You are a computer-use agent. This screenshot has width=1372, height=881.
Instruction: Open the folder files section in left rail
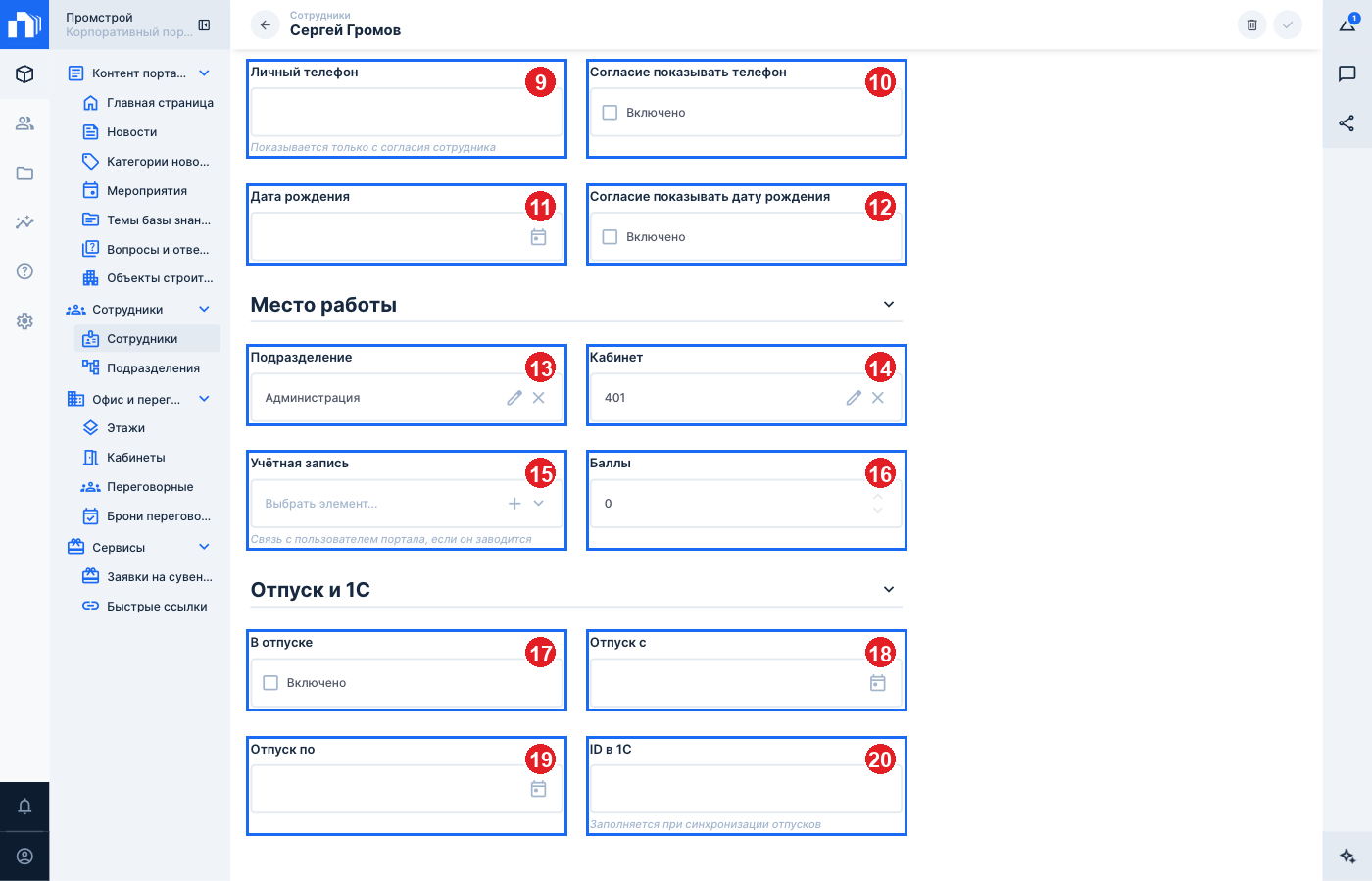click(x=24, y=173)
